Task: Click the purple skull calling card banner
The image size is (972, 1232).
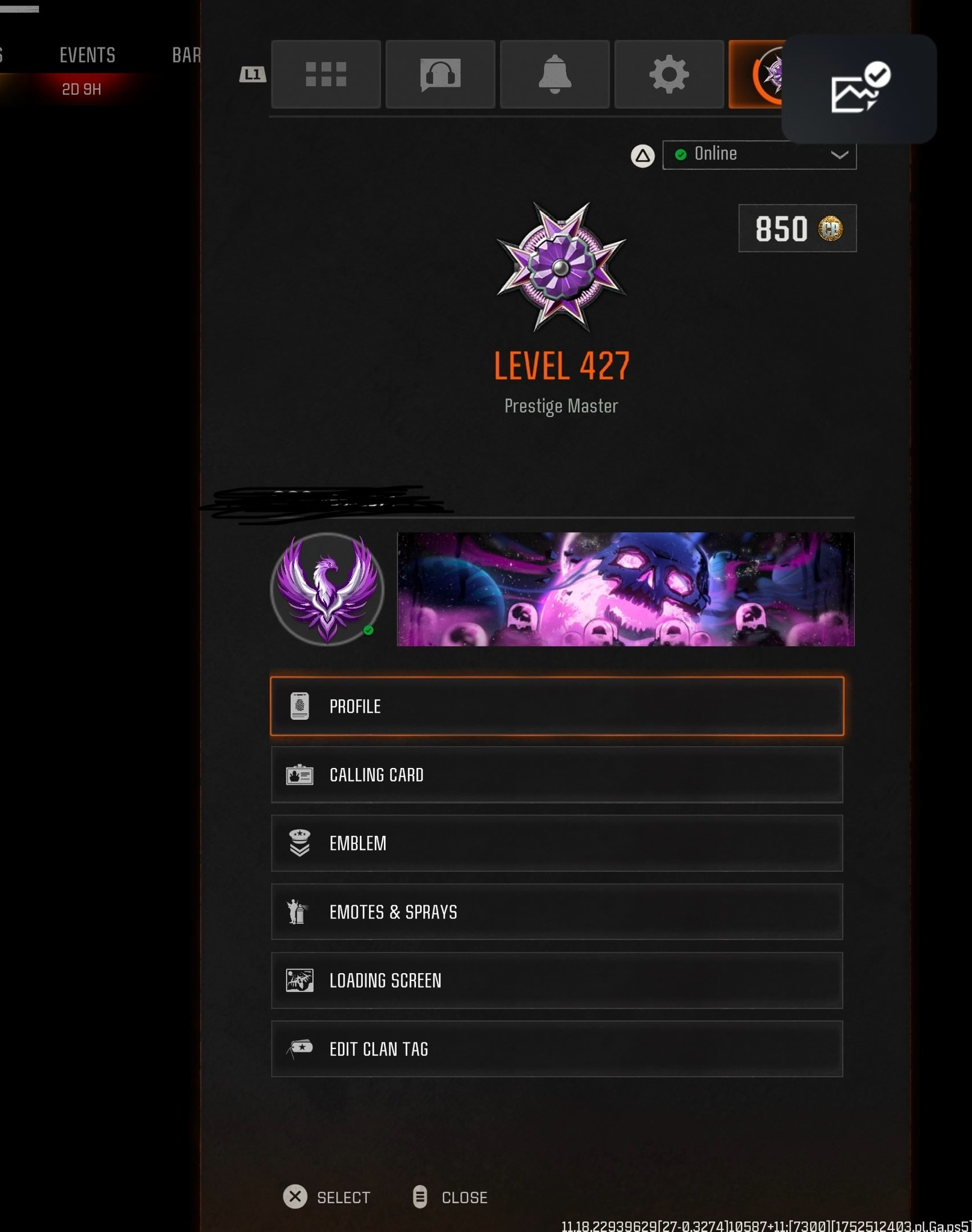Action: (x=625, y=589)
